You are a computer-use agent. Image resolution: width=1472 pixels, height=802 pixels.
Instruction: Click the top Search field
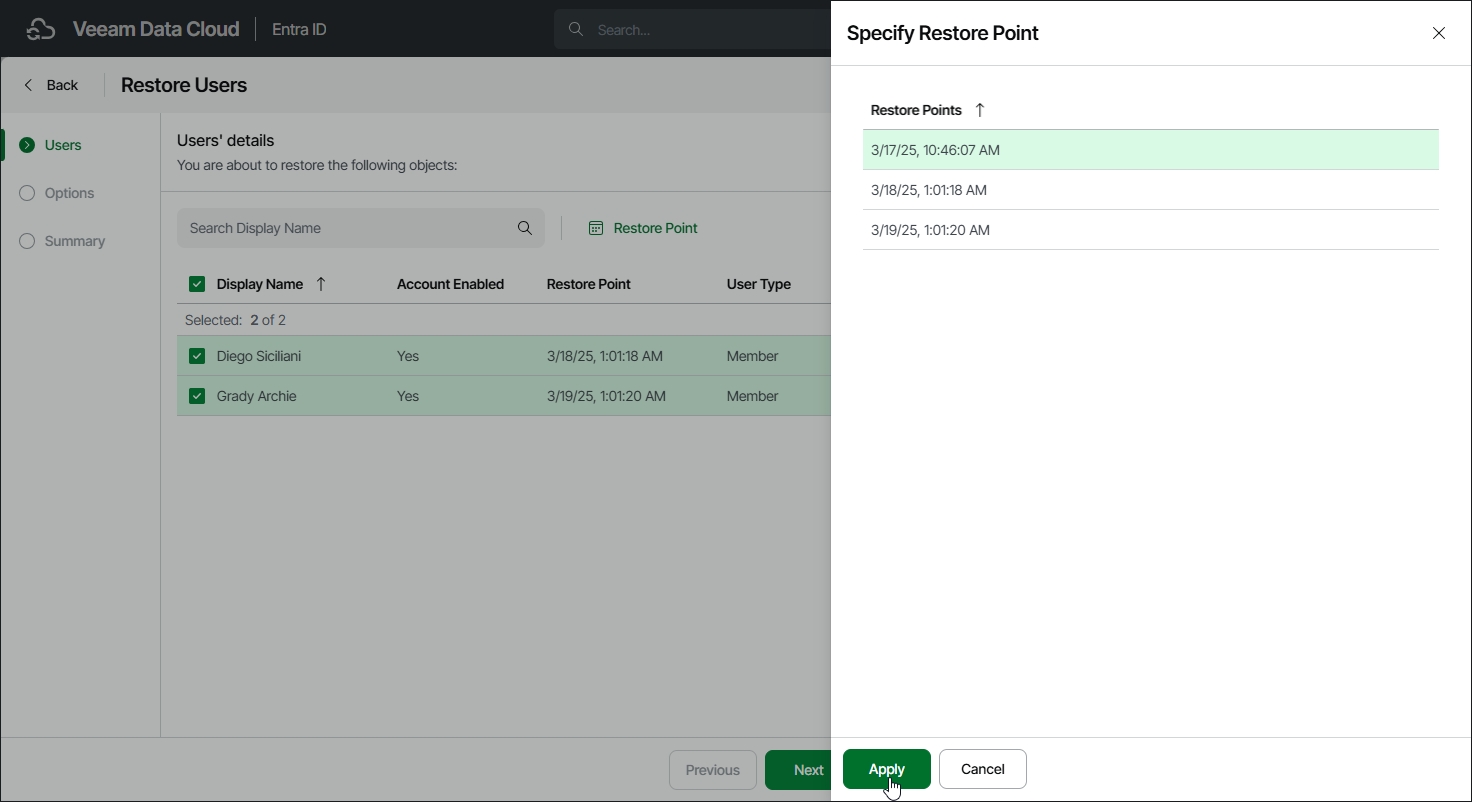coord(693,29)
